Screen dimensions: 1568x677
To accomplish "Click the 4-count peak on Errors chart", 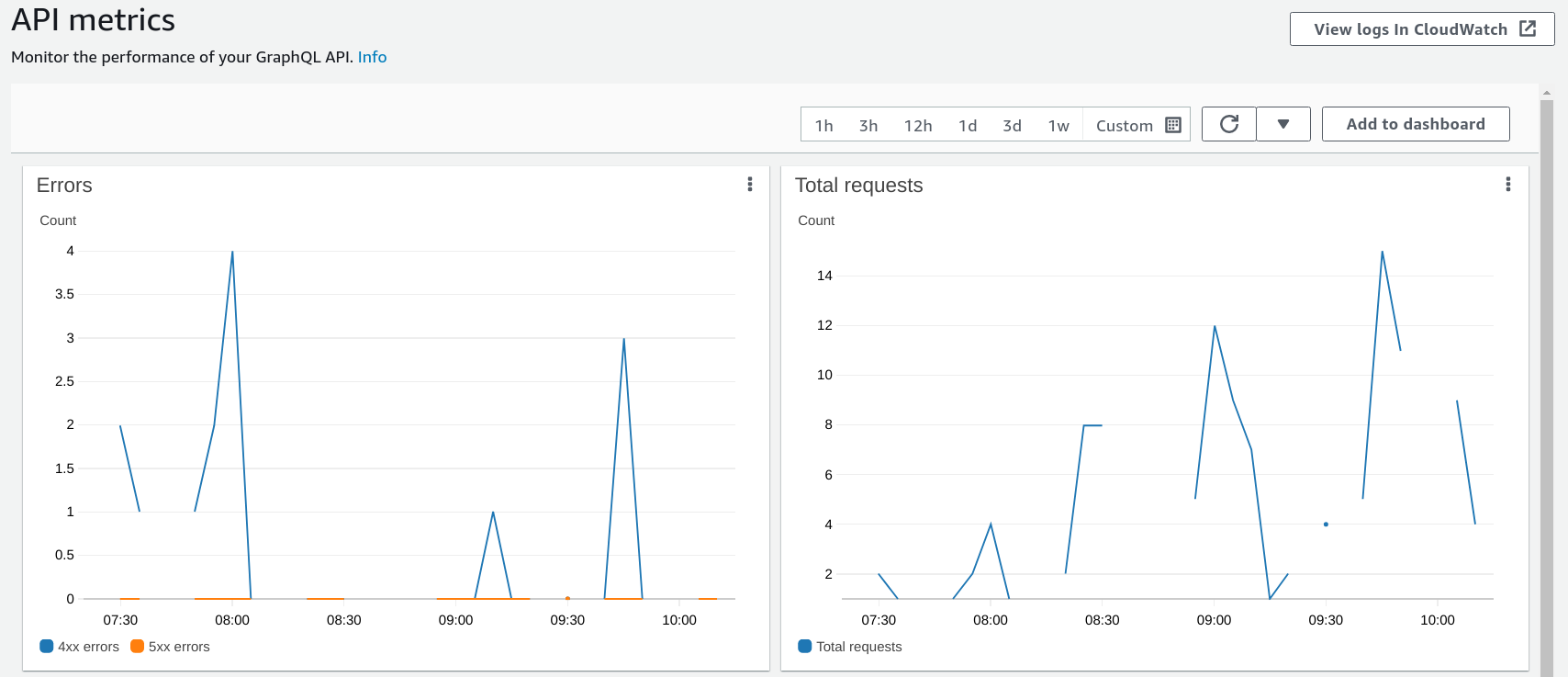I will pos(232,252).
